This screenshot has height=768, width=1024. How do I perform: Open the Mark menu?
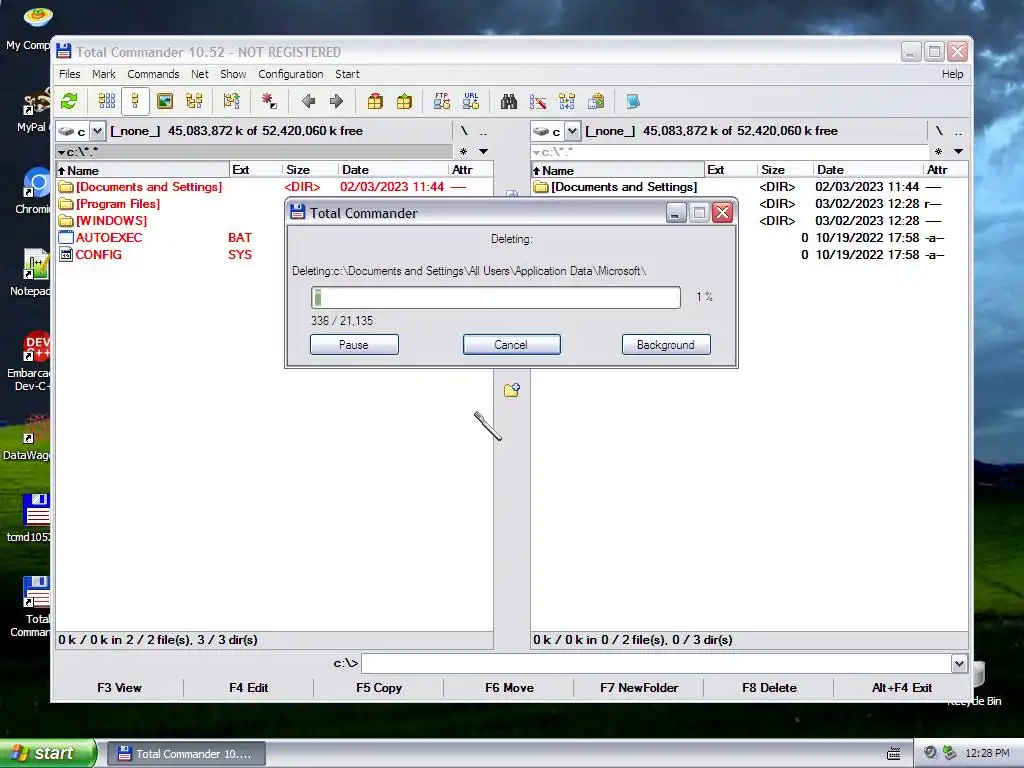click(x=103, y=74)
